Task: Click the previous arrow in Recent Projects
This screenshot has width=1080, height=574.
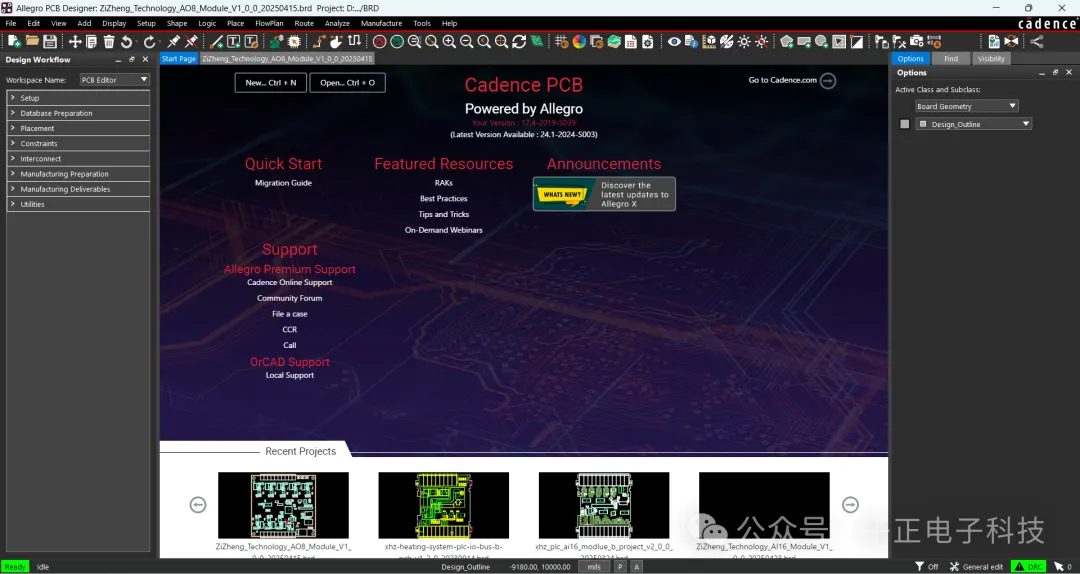Action: tap(198, 505)
